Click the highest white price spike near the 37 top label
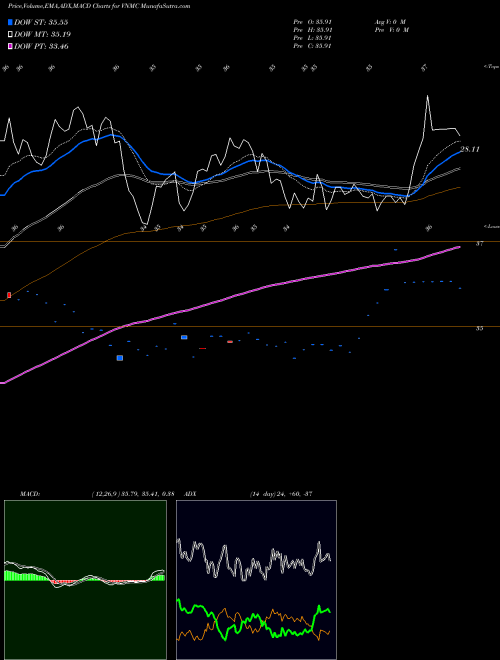 428,96
